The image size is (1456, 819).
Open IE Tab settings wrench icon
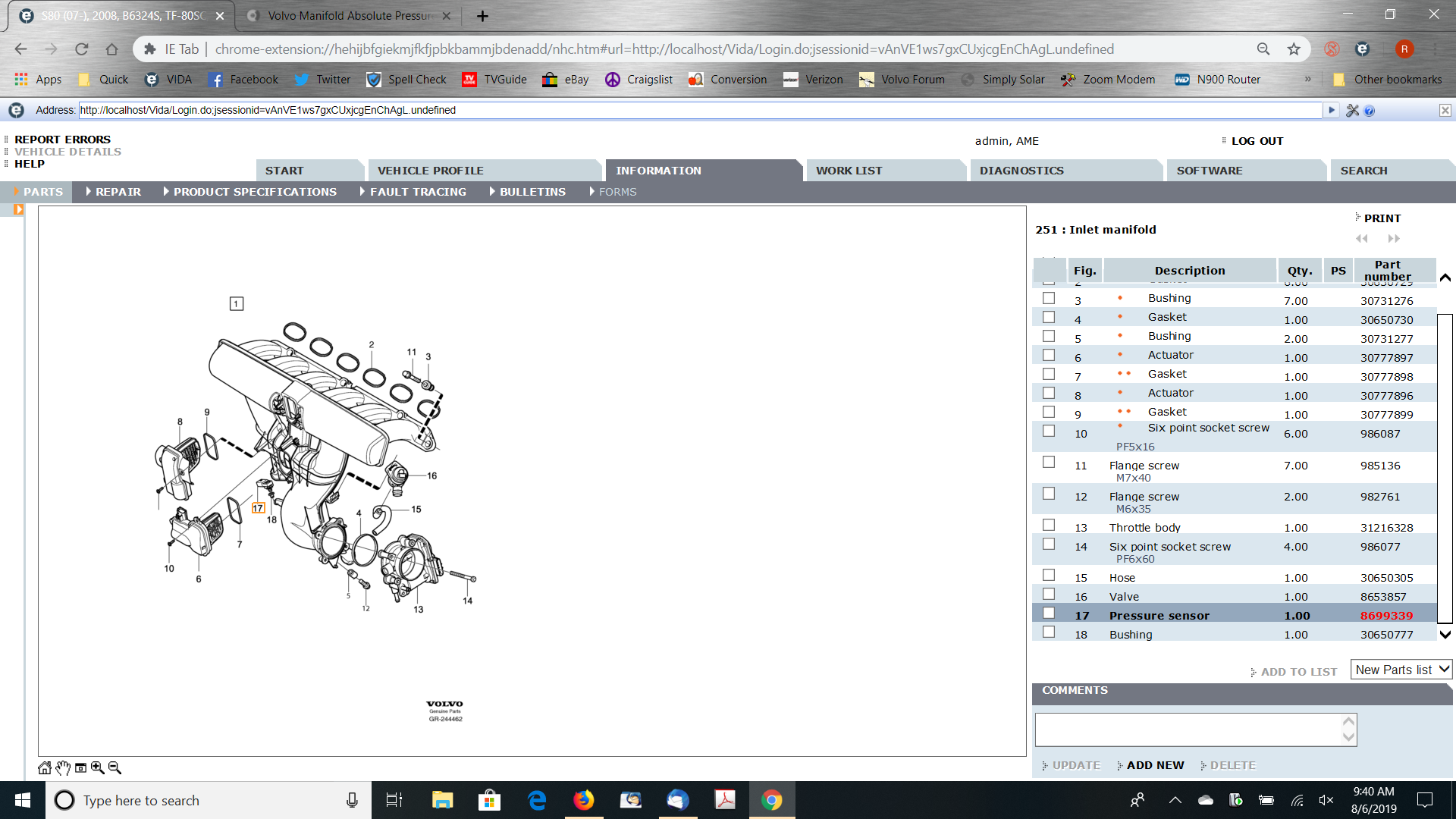pos(1352,111)
